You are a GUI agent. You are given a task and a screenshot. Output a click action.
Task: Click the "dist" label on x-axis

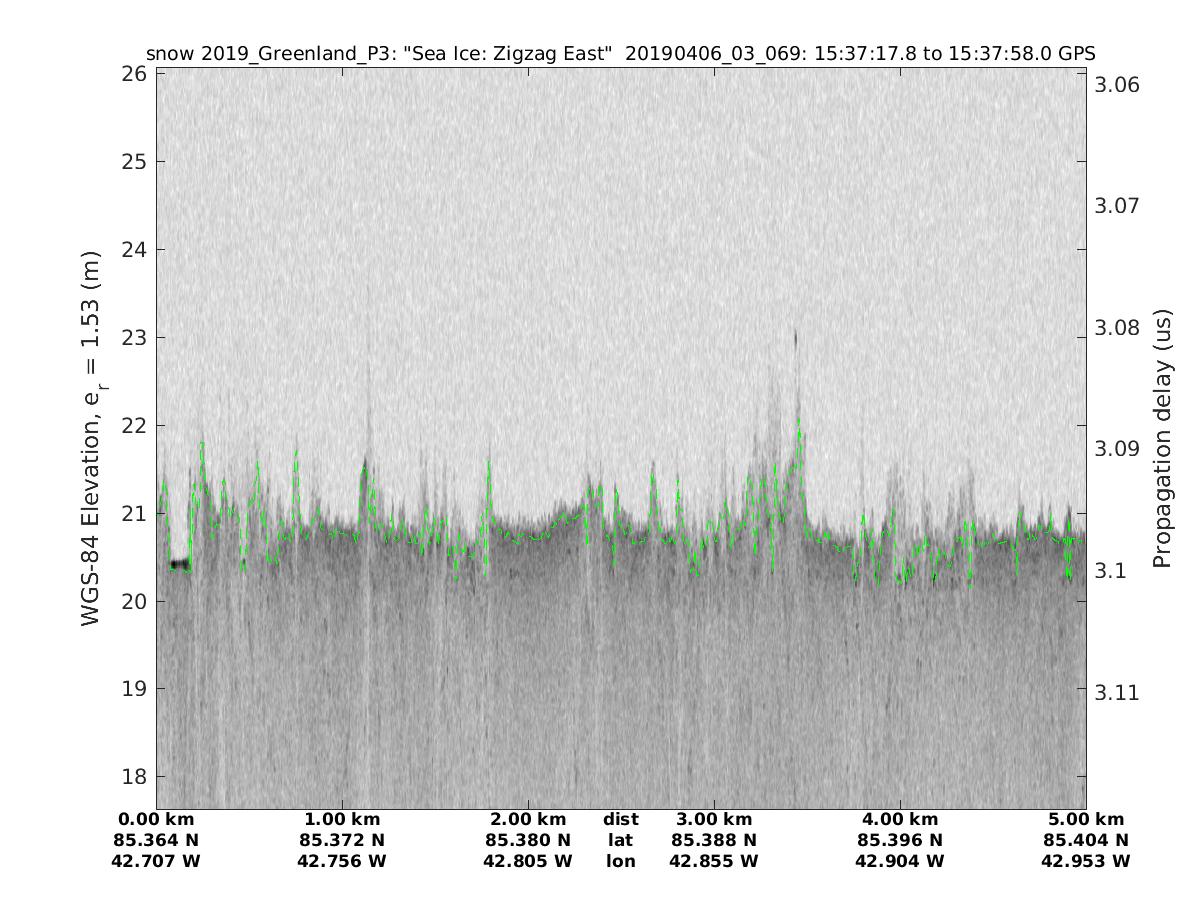[620, 819]
